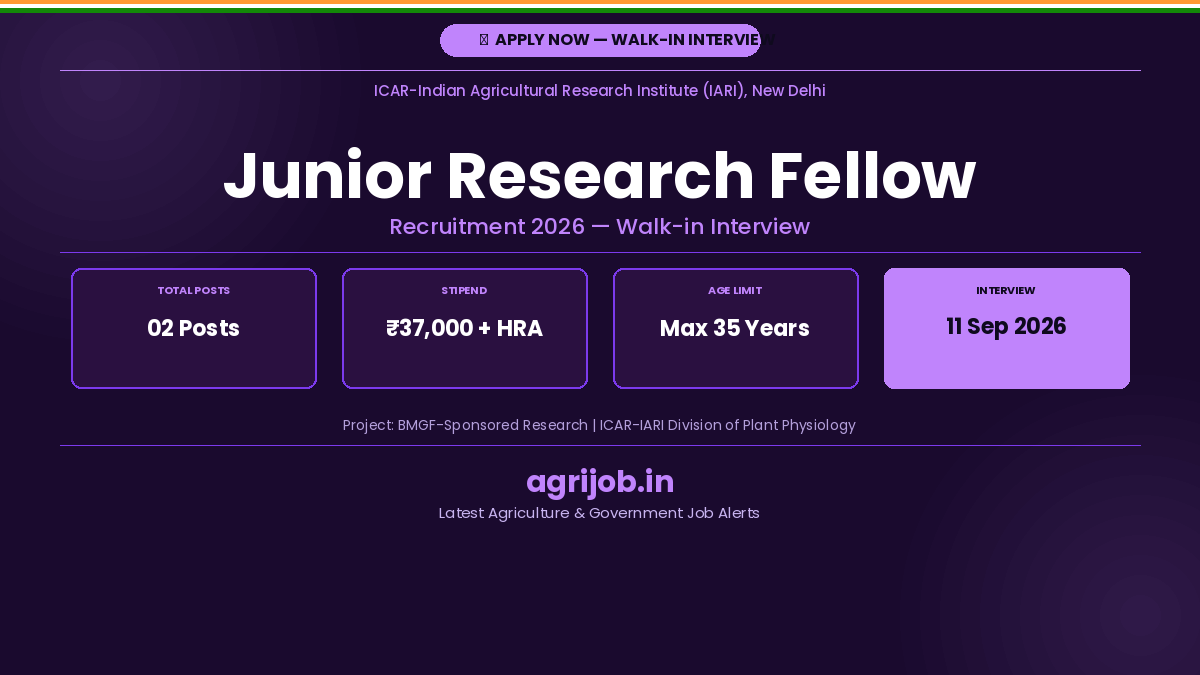
Task: Open the Stipend ₹37,000 + HRA card
Action: pyautogui.click(x=465, y=328)
